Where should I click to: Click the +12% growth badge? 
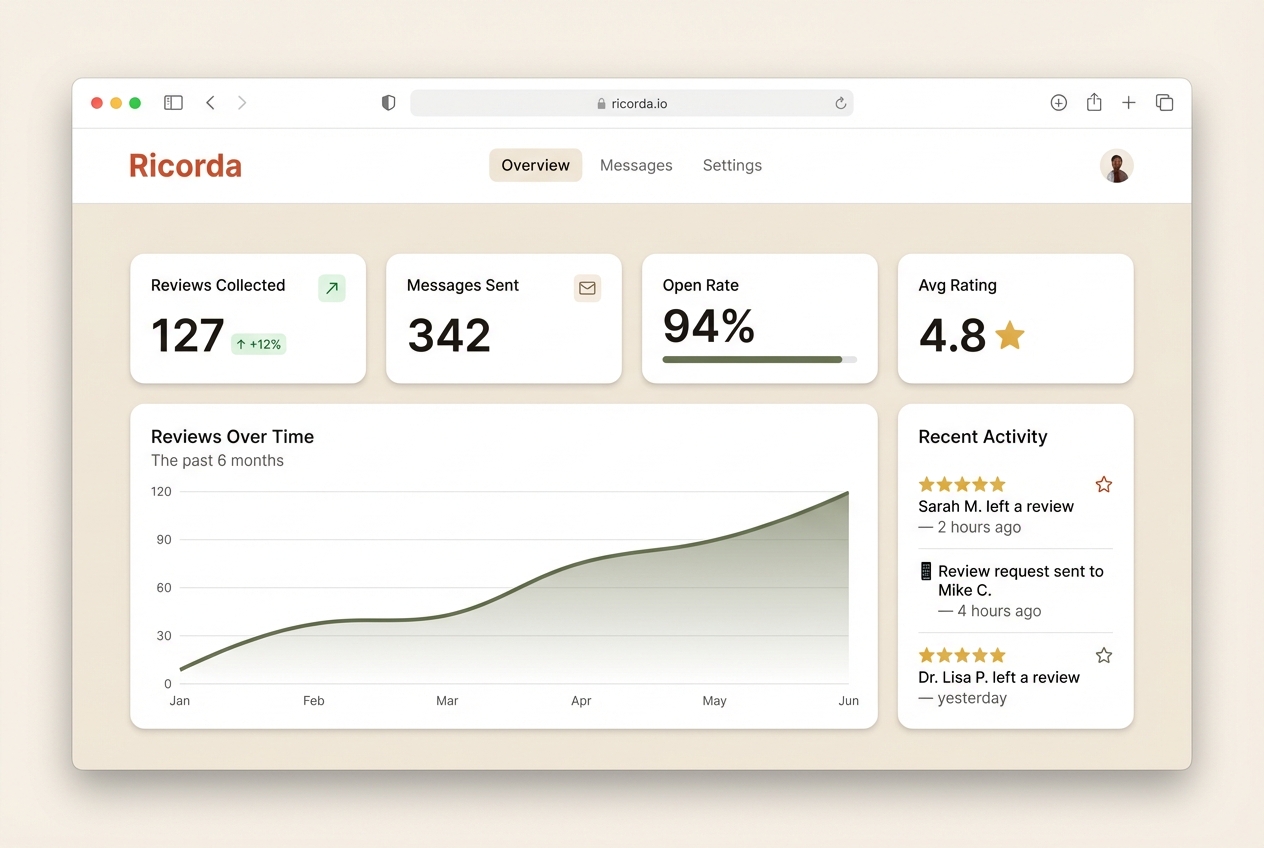pyautogui.click(x=259, y=344)
